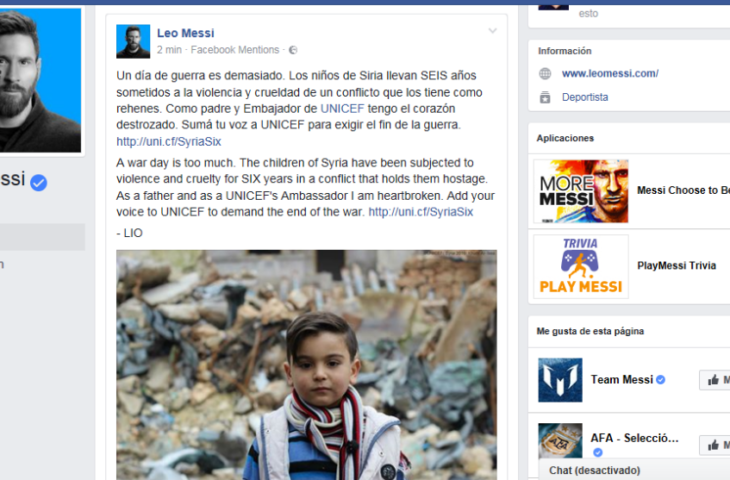This screenshot has height=480, width=730.
Task: Follow first uni.cf/SyriaSix link
Action: pyautogui.click(x=169, y=142)
